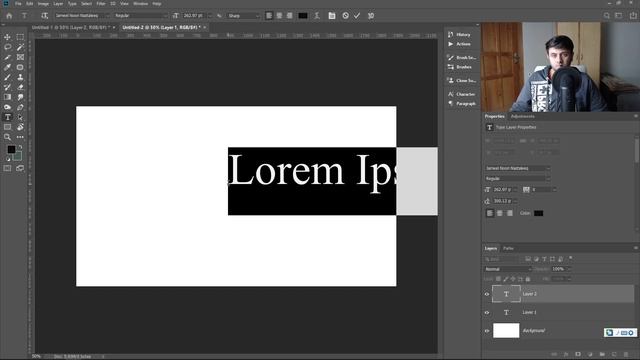The image size is (640, 360).
Task: Open Regular style dropdown in Properties panel
Action: click(x=518, y=178)
